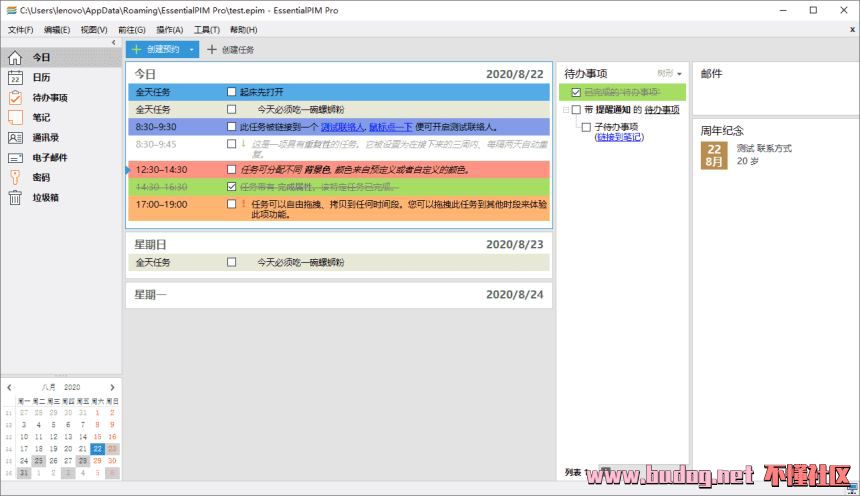Screen dimensions: 860x496
Task: Click the 星期日 2020/8/23 day header
Action: coord(339,244)
